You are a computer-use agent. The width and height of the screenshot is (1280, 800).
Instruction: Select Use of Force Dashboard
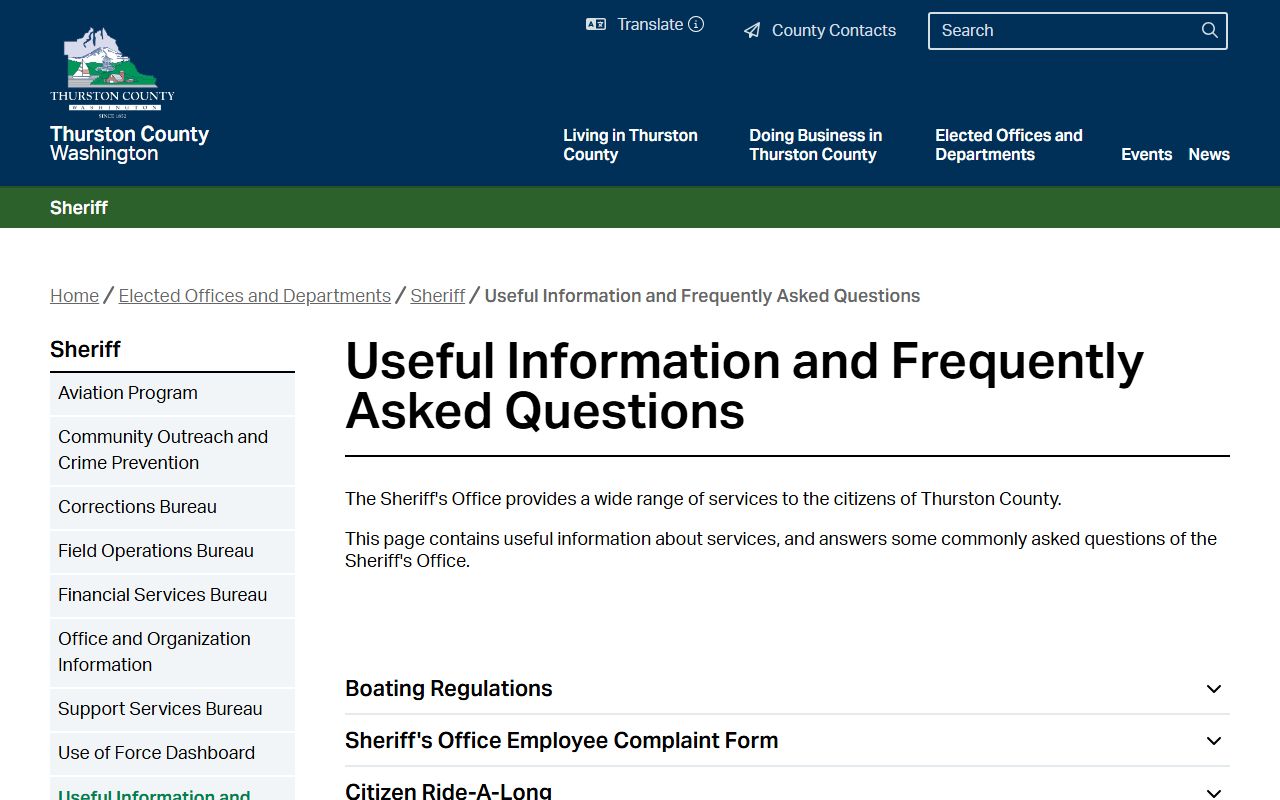(172, 753)
